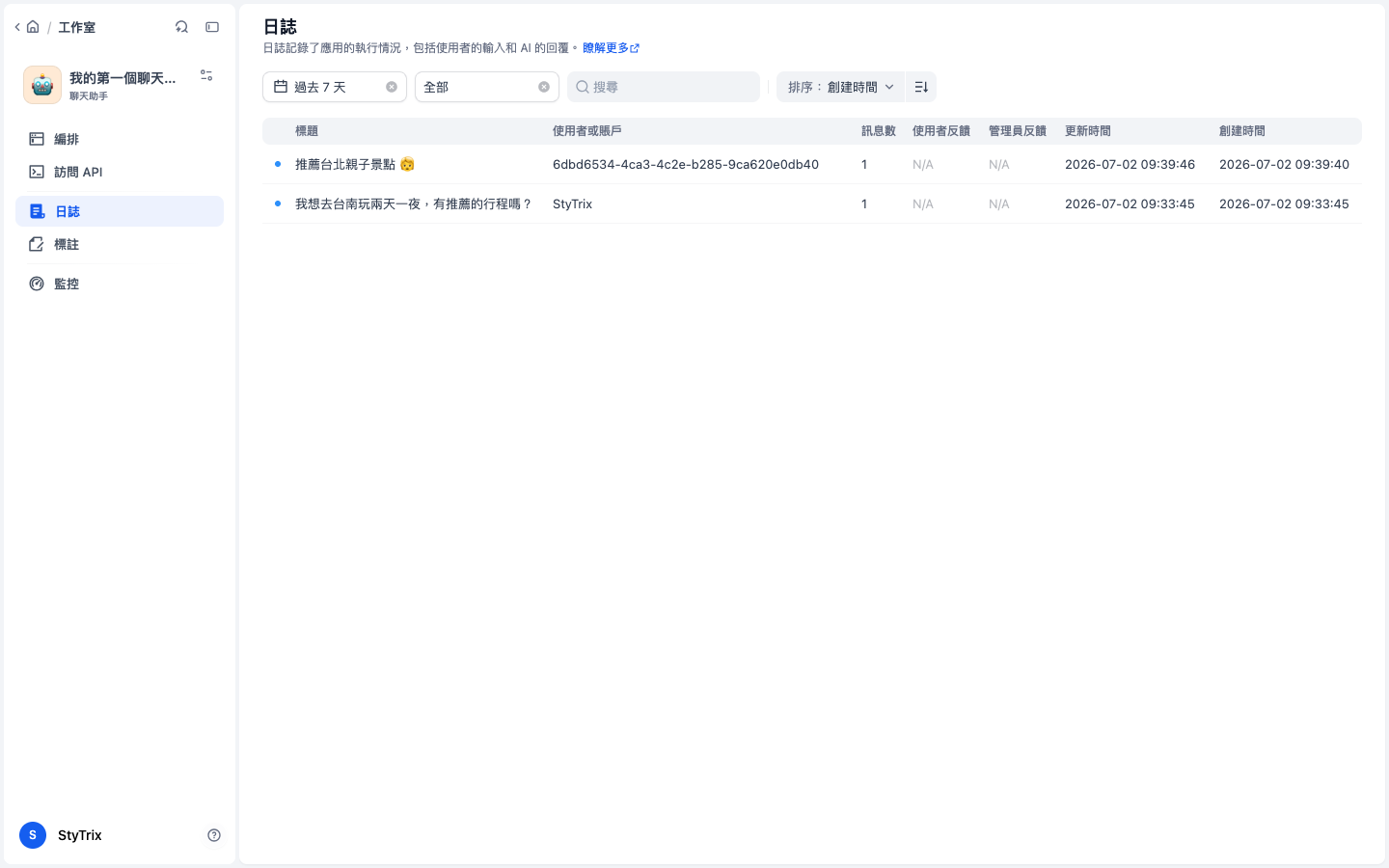Clear the 過去 7 天 filter
The image size is (1389, 868).
click(392, 87)
